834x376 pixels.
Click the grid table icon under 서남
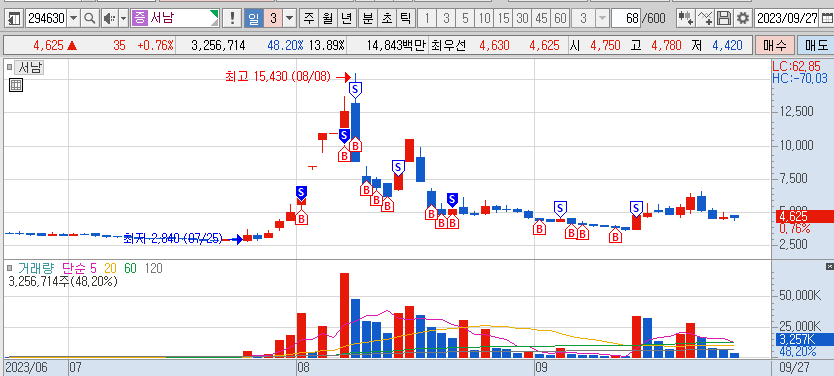[x=15, y=85]
